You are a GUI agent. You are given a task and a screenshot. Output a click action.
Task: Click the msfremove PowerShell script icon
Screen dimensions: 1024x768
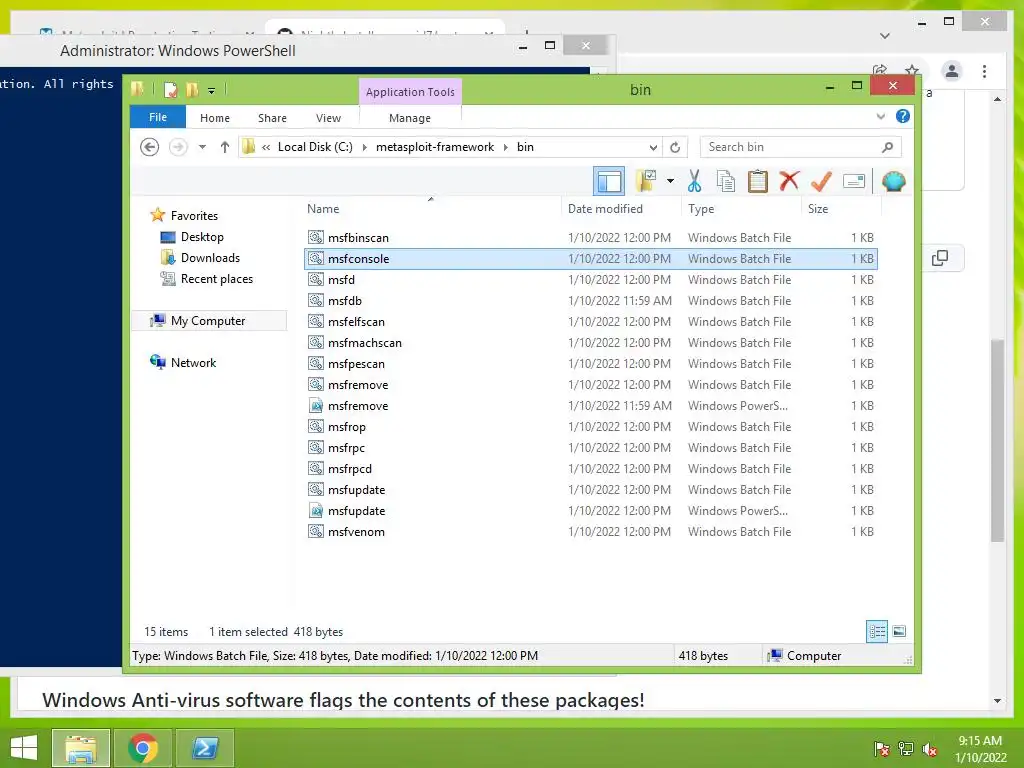coord(316,405)
